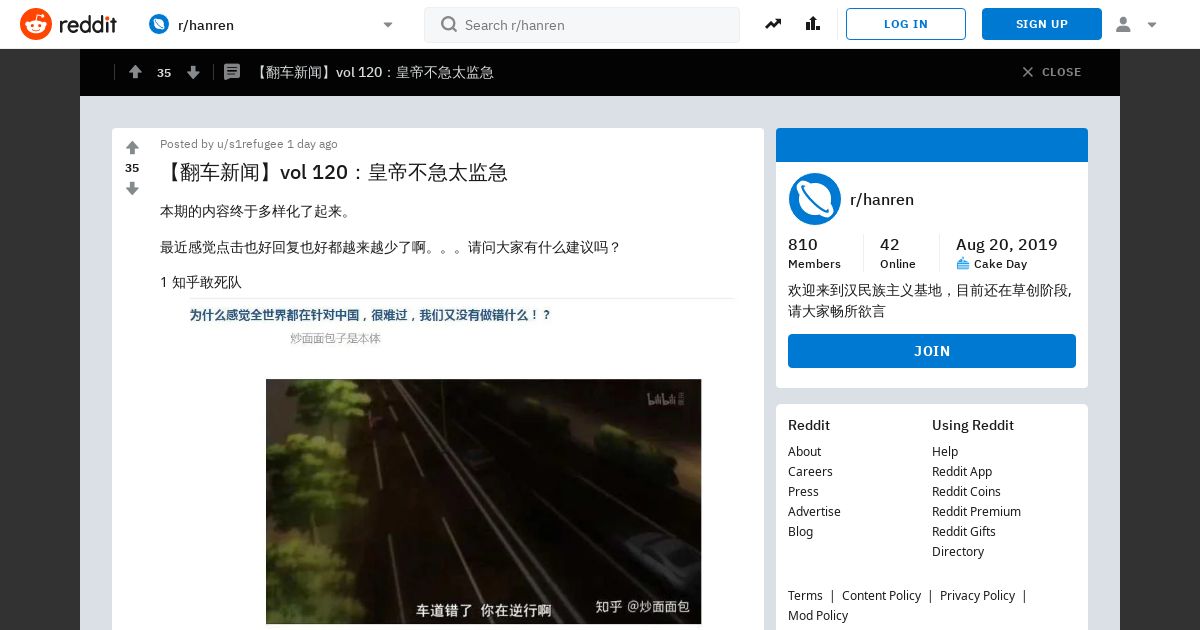Open the top communities chart icon
Screen dimensions: 1200x630
812,24
